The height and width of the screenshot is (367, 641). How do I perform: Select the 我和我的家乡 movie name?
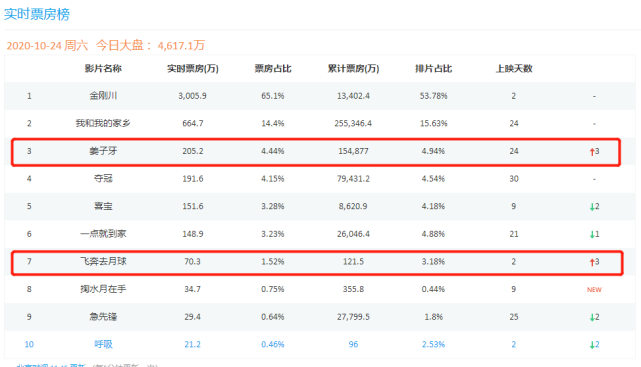coord(103,123)
